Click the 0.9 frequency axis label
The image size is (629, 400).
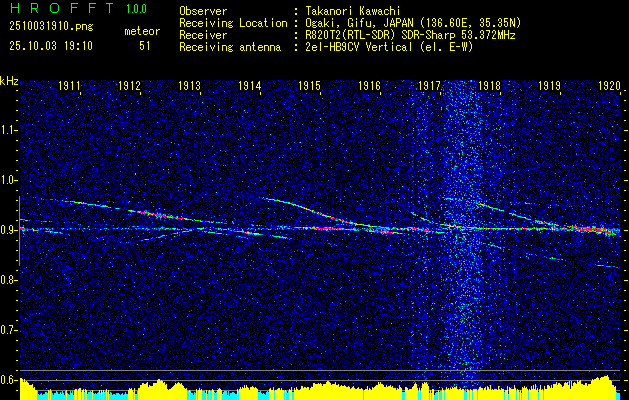(7, 230)
